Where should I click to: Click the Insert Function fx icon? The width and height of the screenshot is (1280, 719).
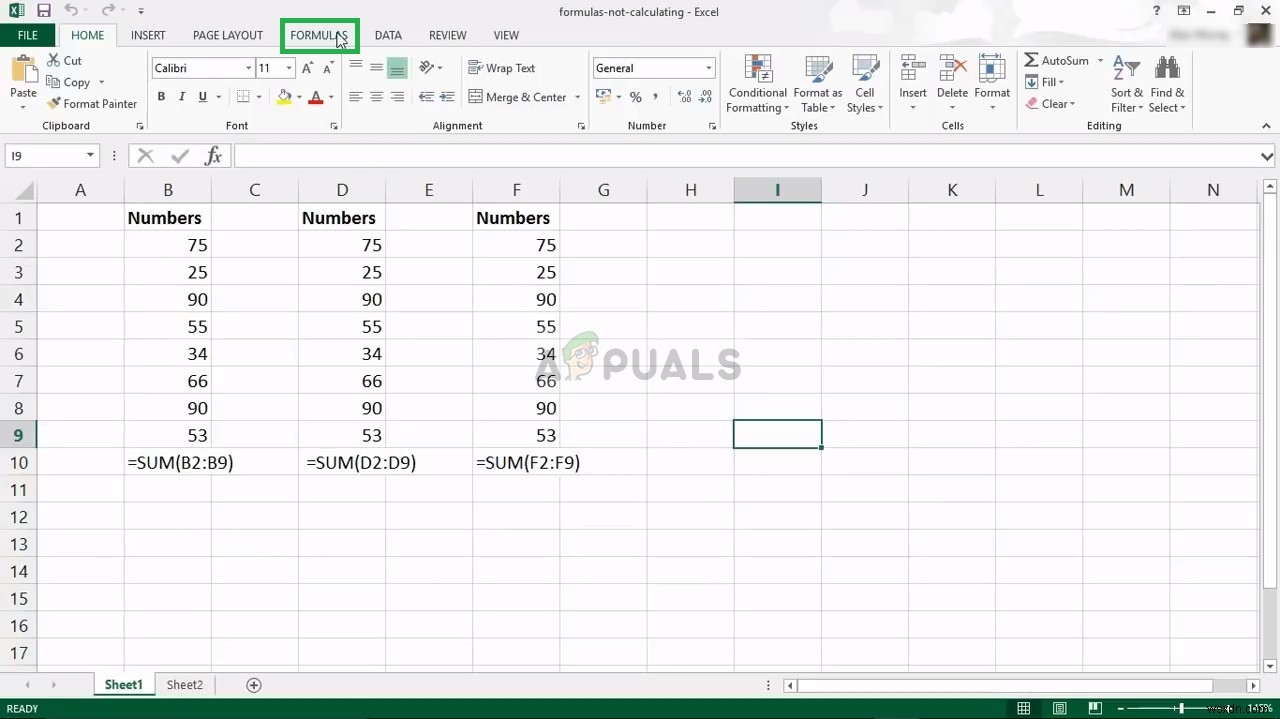click(213, 155)
